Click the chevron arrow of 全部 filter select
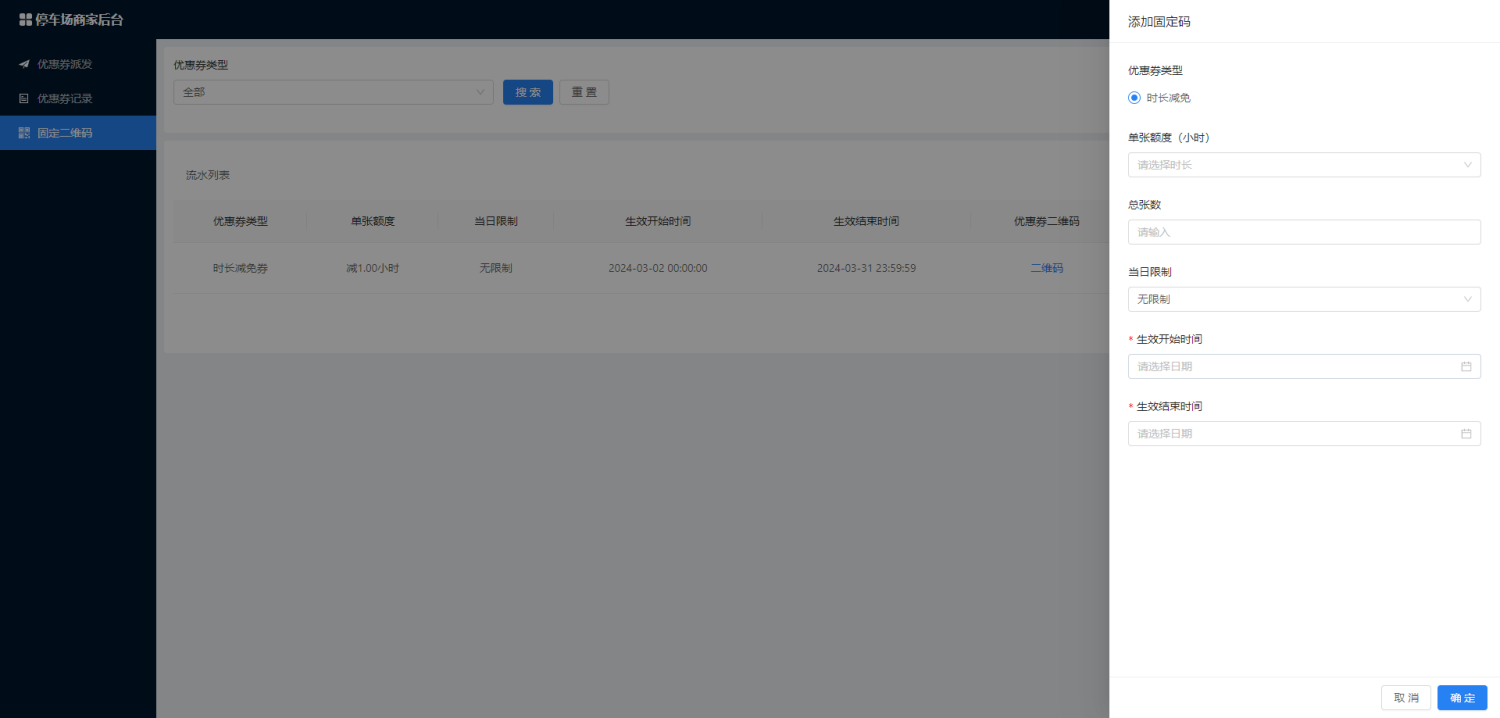The image size is (1500, 718). coord(481,92)
